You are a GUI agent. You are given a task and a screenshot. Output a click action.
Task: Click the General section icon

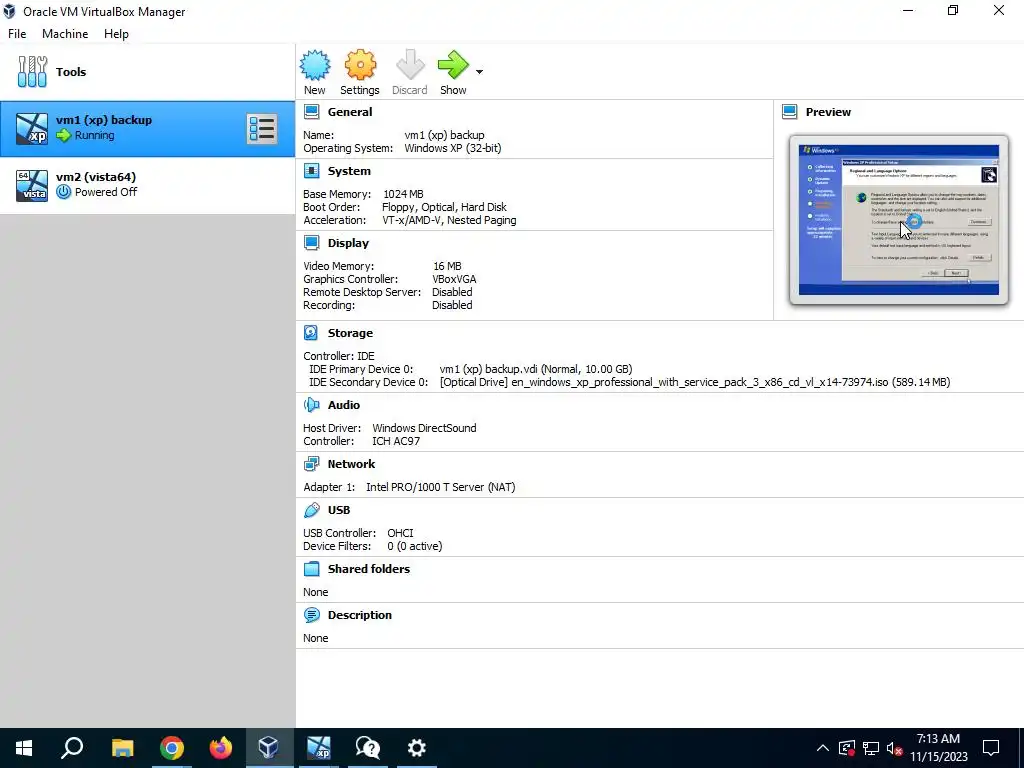312,112
